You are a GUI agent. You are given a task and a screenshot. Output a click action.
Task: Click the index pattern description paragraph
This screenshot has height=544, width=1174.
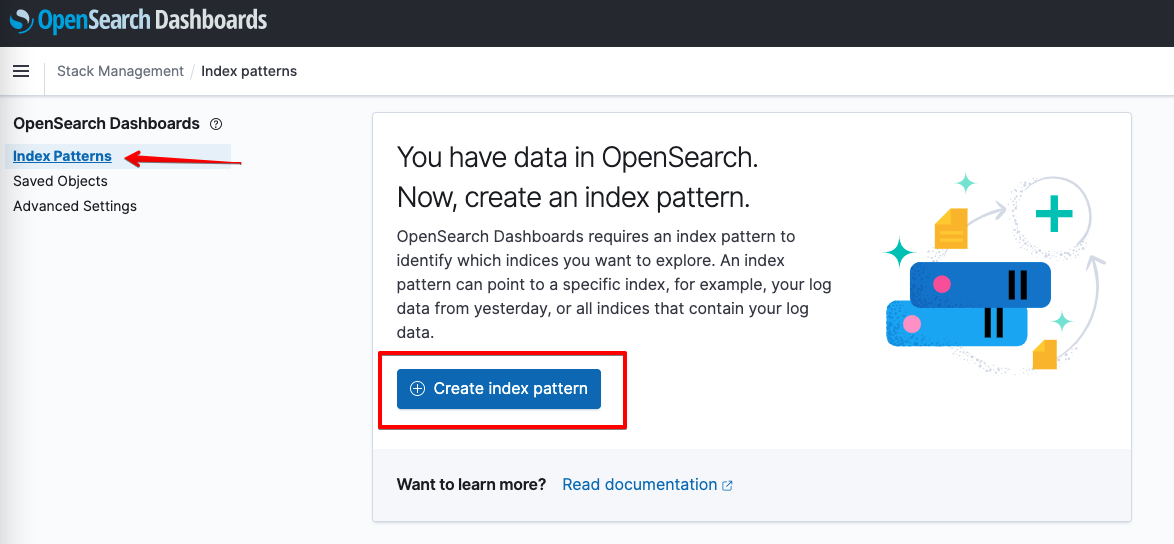coord(614,285)
